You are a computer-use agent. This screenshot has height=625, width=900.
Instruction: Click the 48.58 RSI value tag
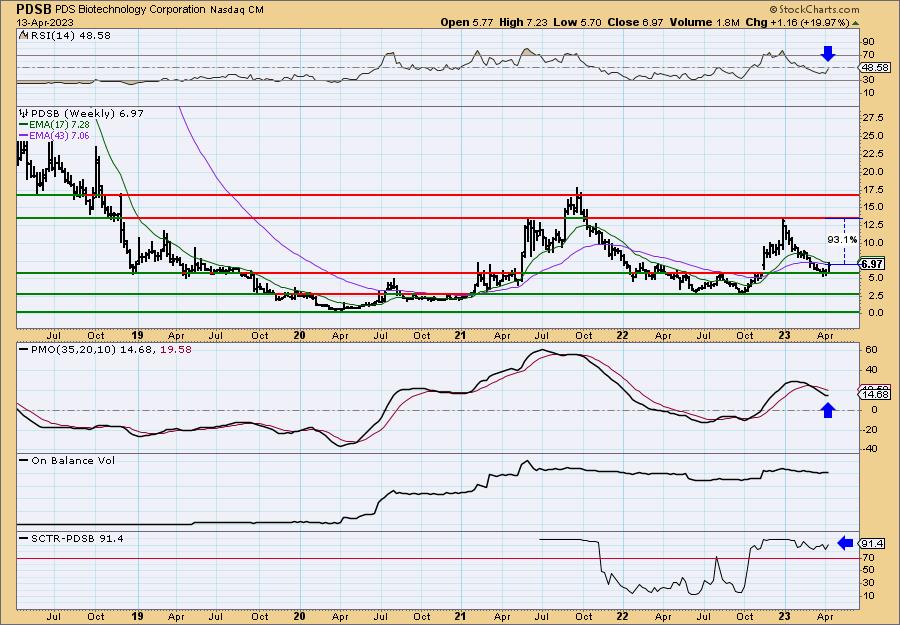click(x=874, y=67)
